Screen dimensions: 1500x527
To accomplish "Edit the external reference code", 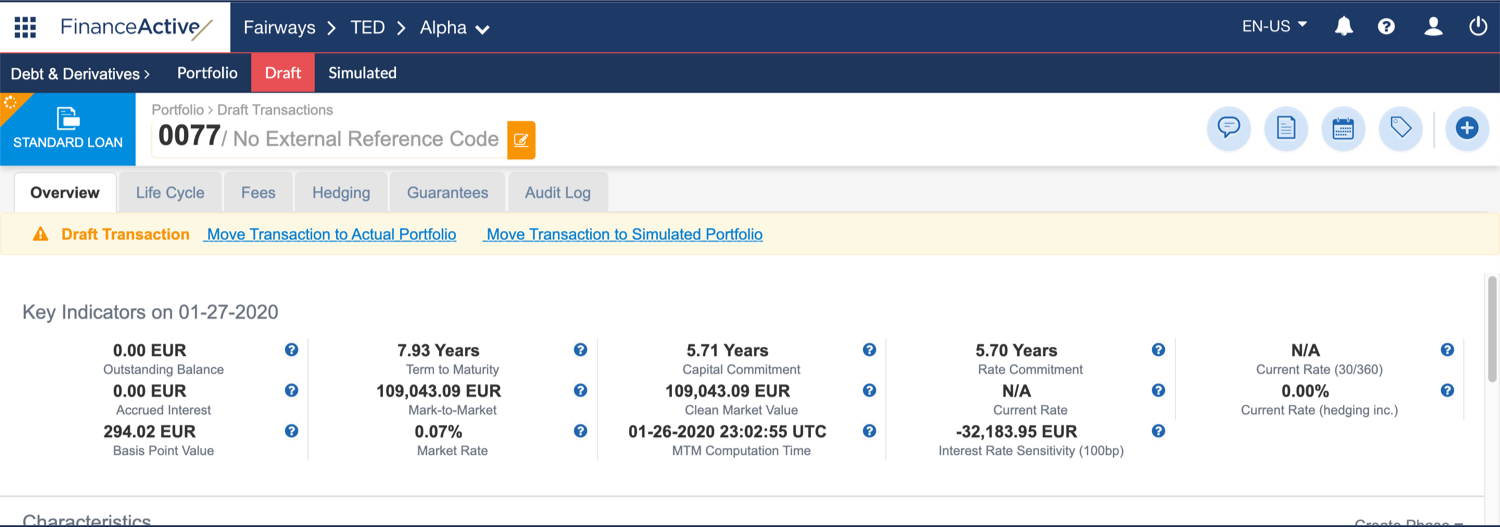I will (521, 140).
